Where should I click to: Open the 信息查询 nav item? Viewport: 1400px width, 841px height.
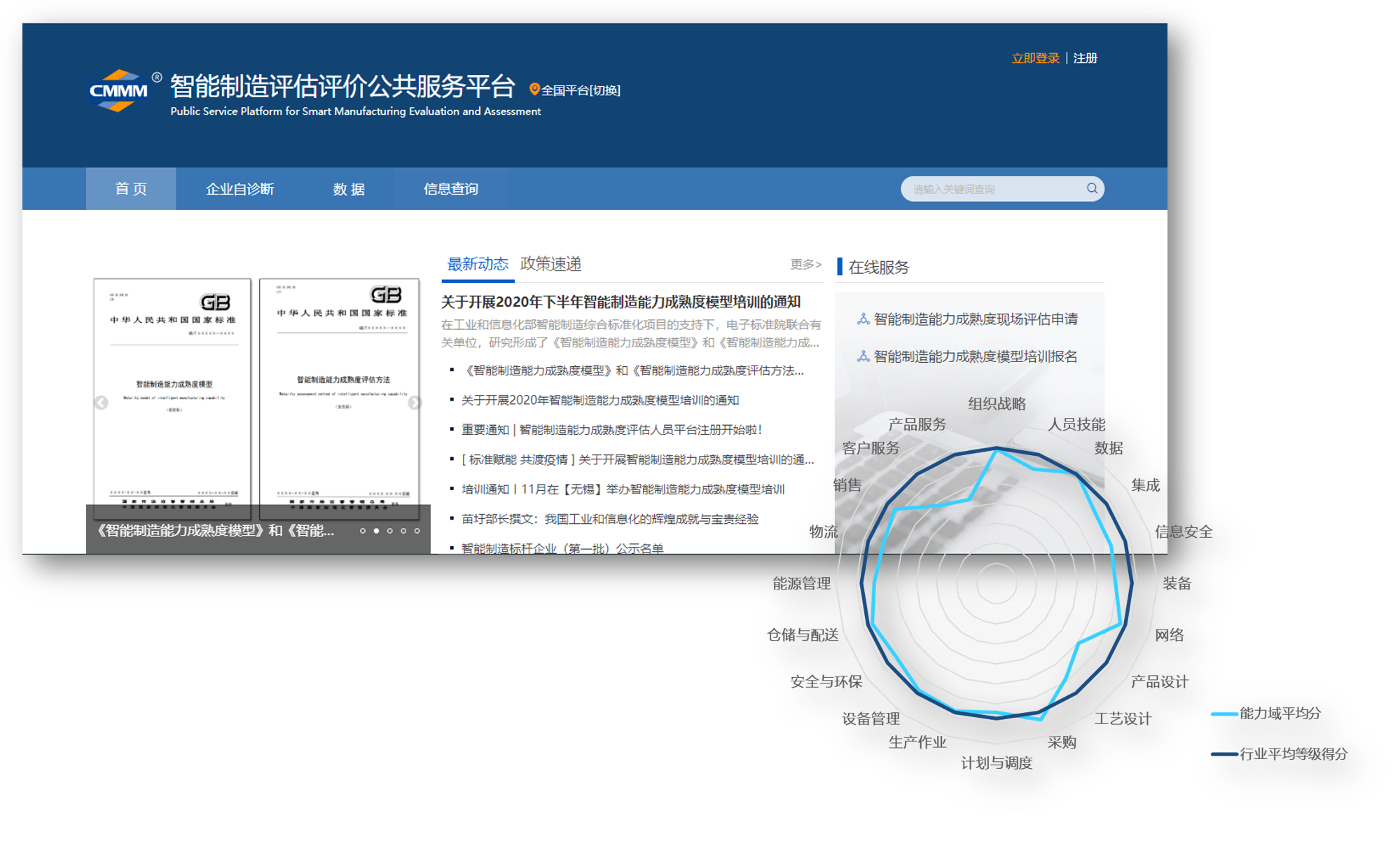point(451,188)
